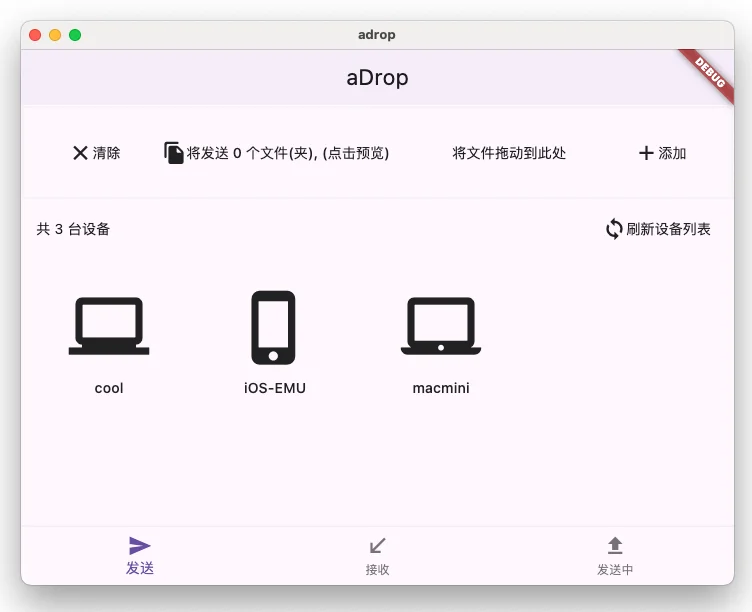Image resolution: width=752 pixels, height=612 pixels.
Task: Click the send paper-plane icon
Action: tap(140, 545)
